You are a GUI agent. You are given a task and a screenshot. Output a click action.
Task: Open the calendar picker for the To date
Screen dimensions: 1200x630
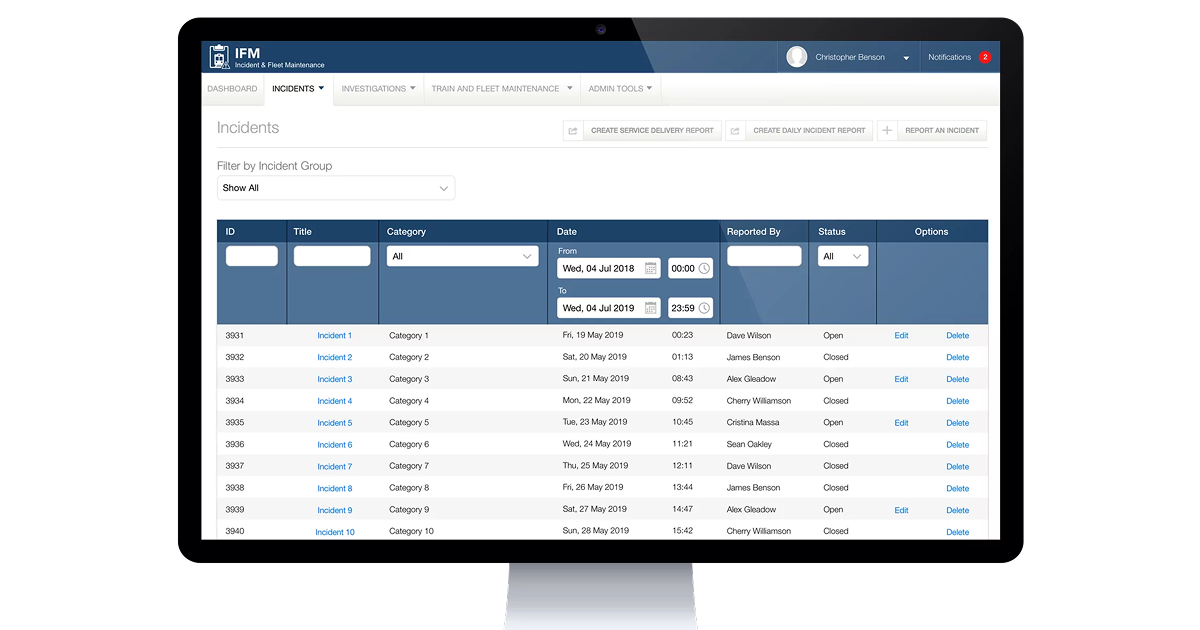point(651,307)
